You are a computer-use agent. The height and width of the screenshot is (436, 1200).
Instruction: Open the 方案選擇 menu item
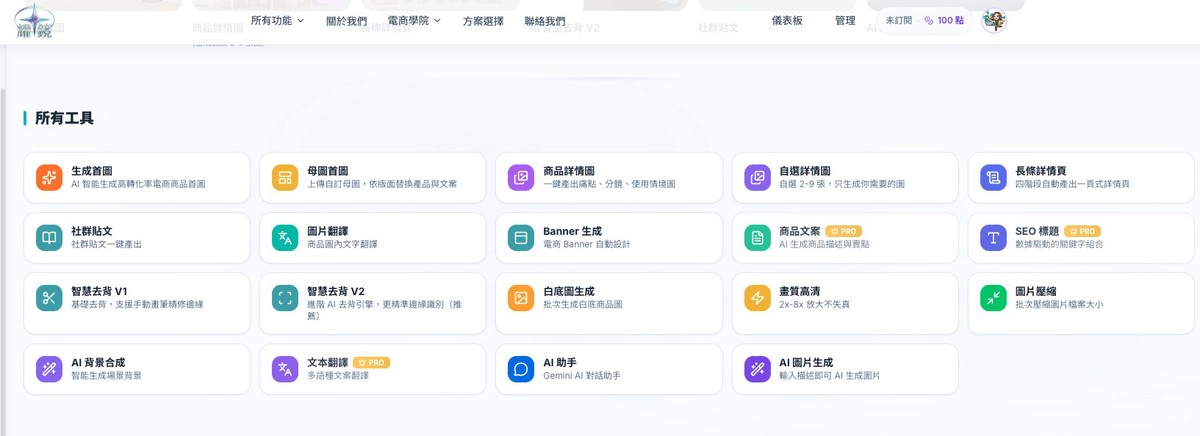(483, 21)
